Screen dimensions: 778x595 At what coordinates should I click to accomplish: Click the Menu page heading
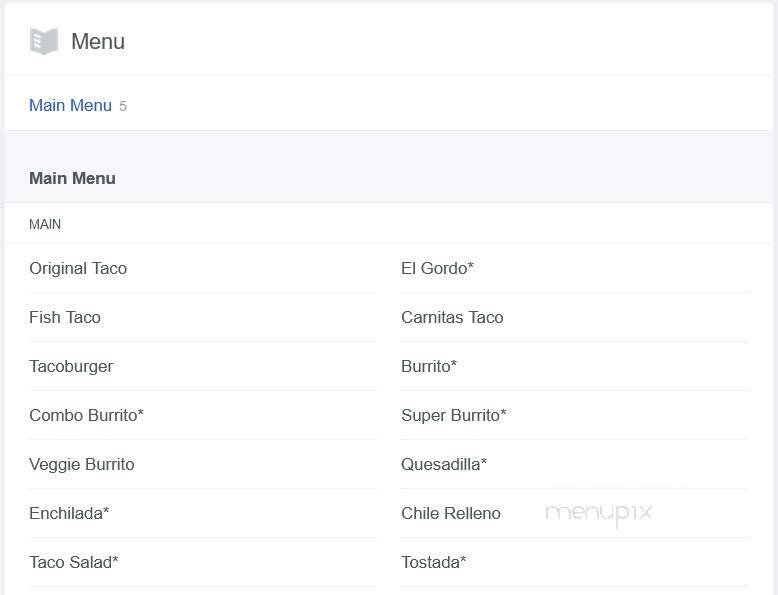pyautogui.click(x=98, y=41)
